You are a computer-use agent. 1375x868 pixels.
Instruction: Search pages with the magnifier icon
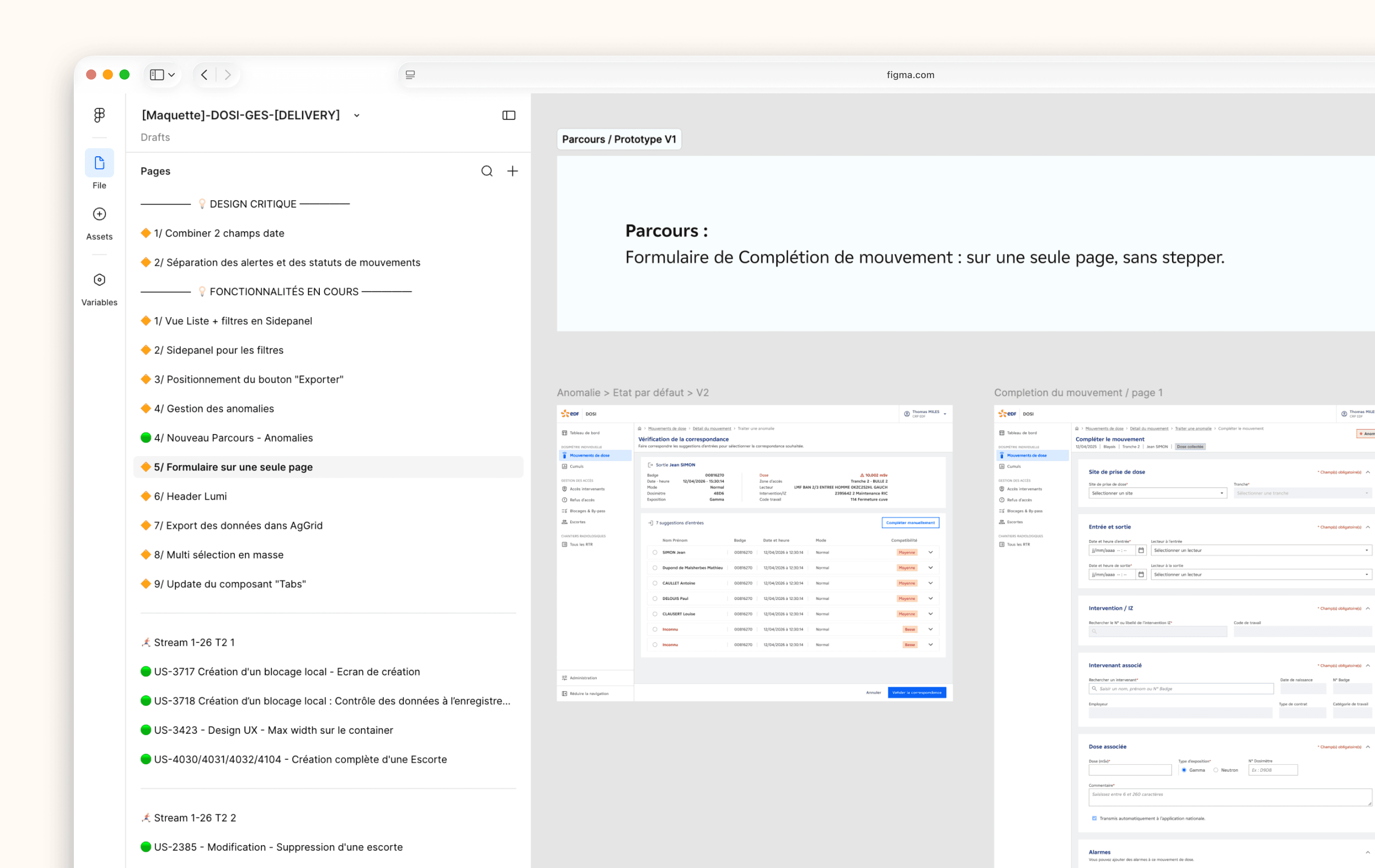tap(487, 171)
